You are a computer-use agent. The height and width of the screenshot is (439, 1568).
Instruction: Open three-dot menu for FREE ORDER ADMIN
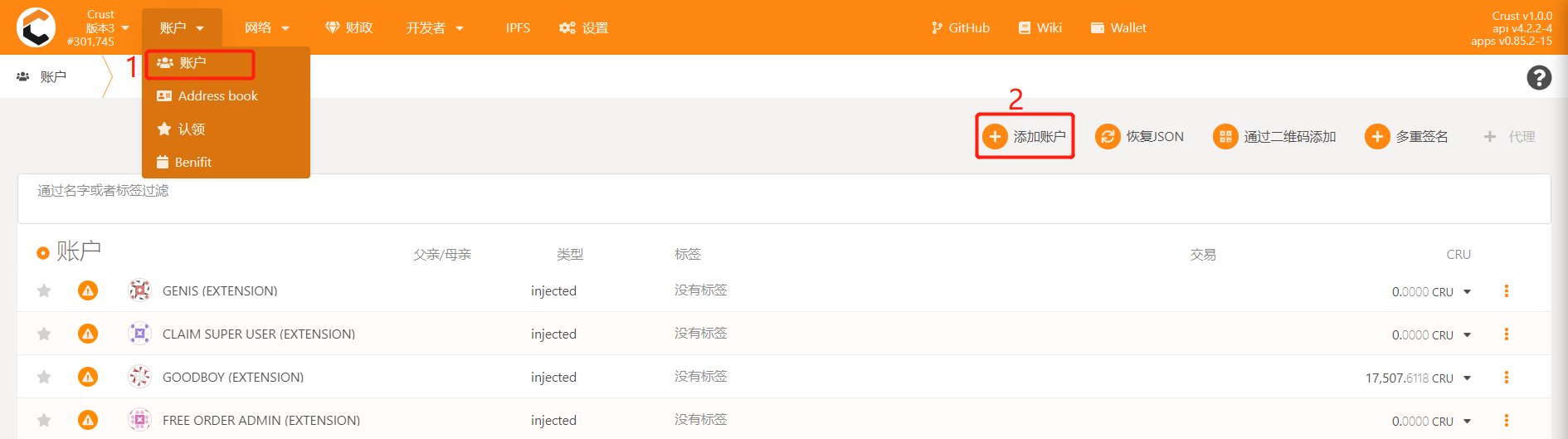pos(1507,421)
